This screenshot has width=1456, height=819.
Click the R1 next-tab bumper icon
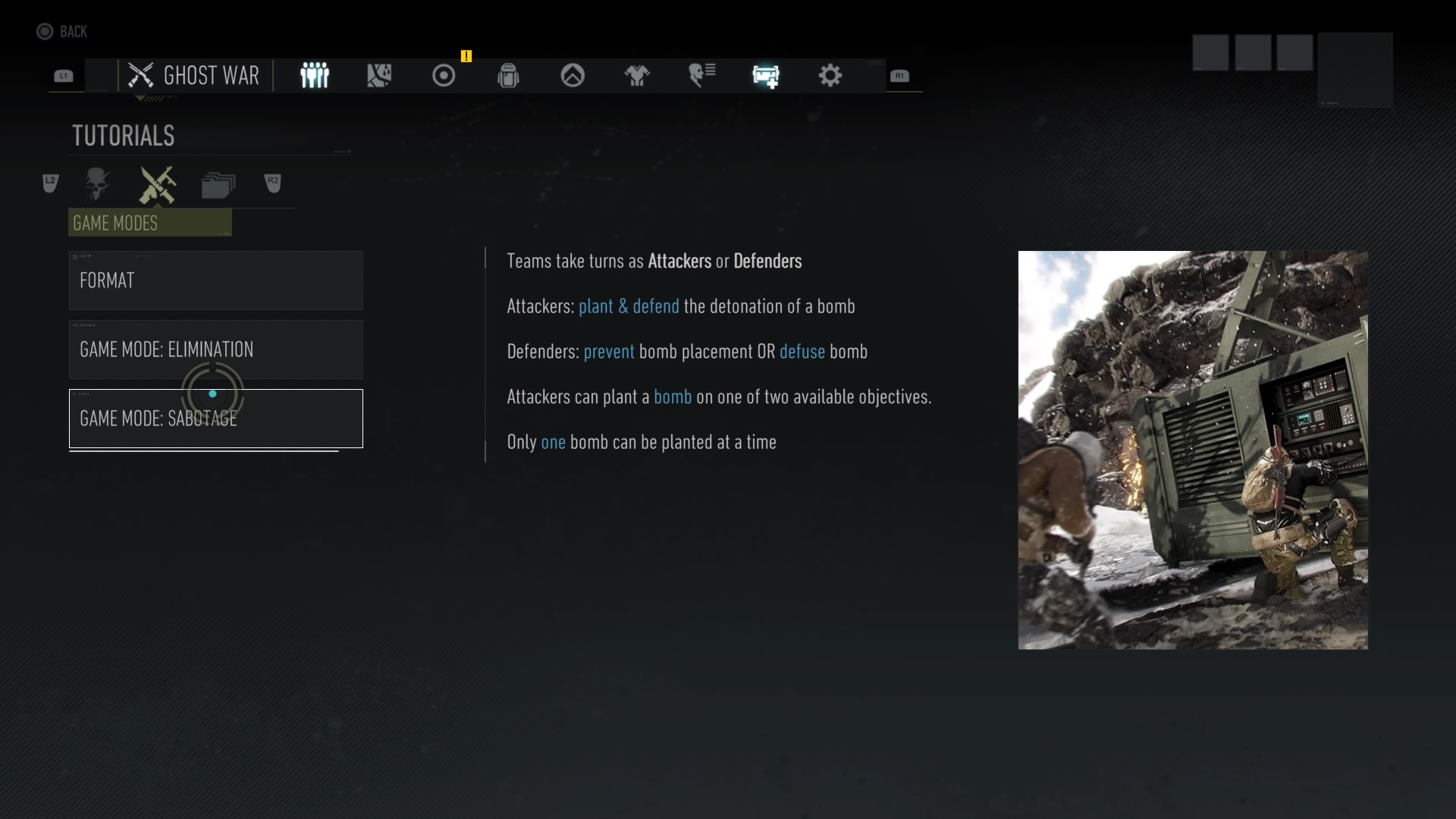pos(899,76)
